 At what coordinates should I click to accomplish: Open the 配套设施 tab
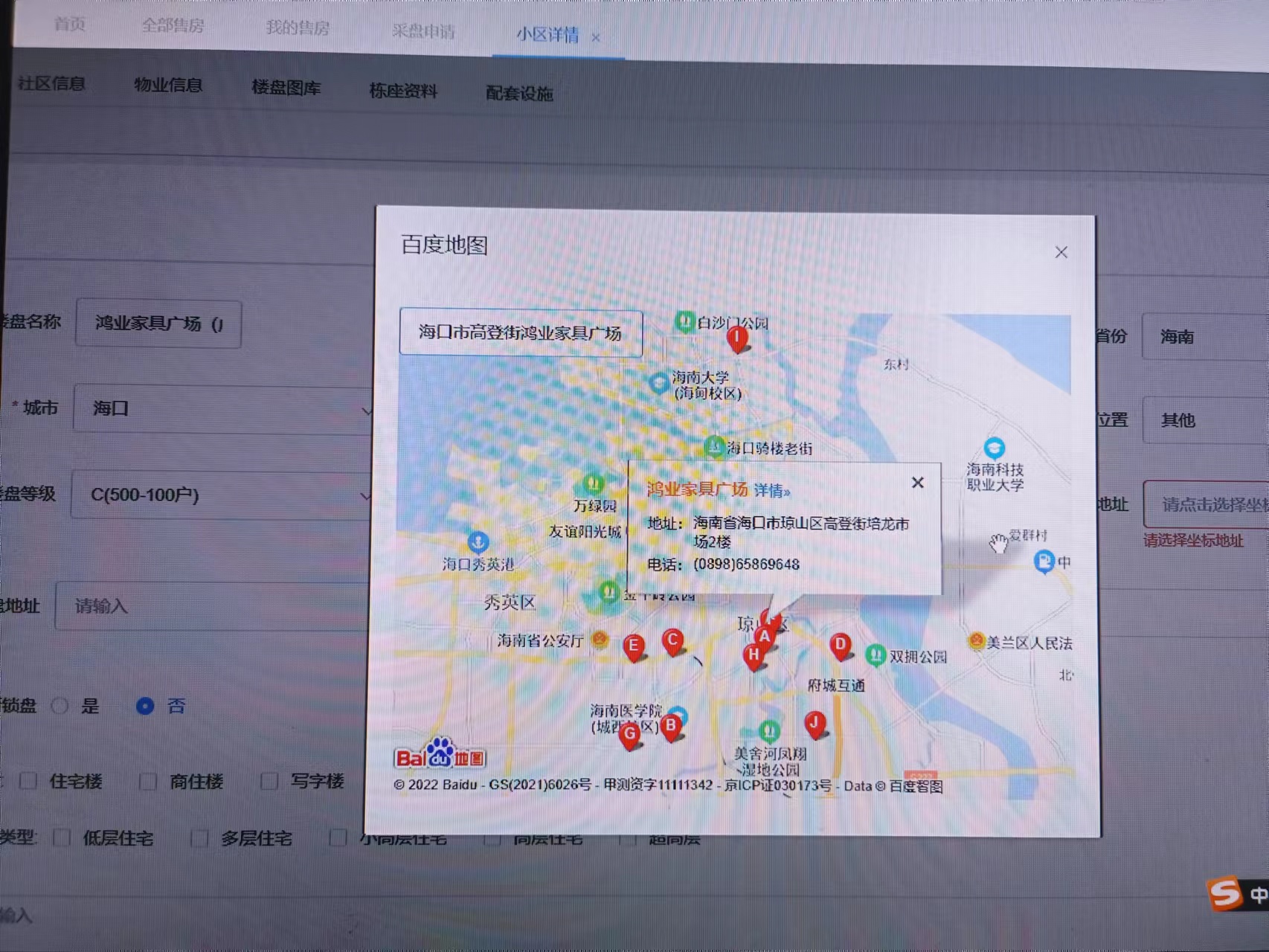519,94
